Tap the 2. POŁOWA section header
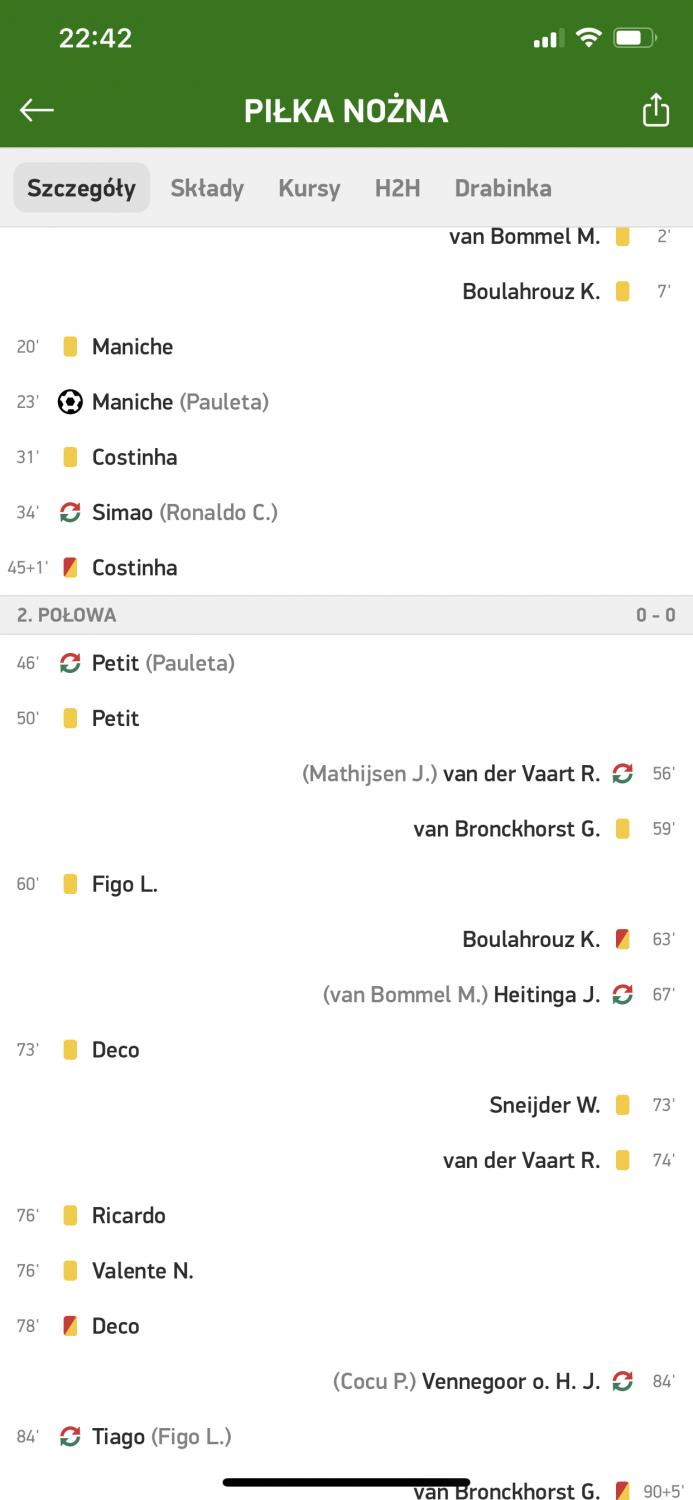This screenshot has width=693, height=1500. (346, 615)
